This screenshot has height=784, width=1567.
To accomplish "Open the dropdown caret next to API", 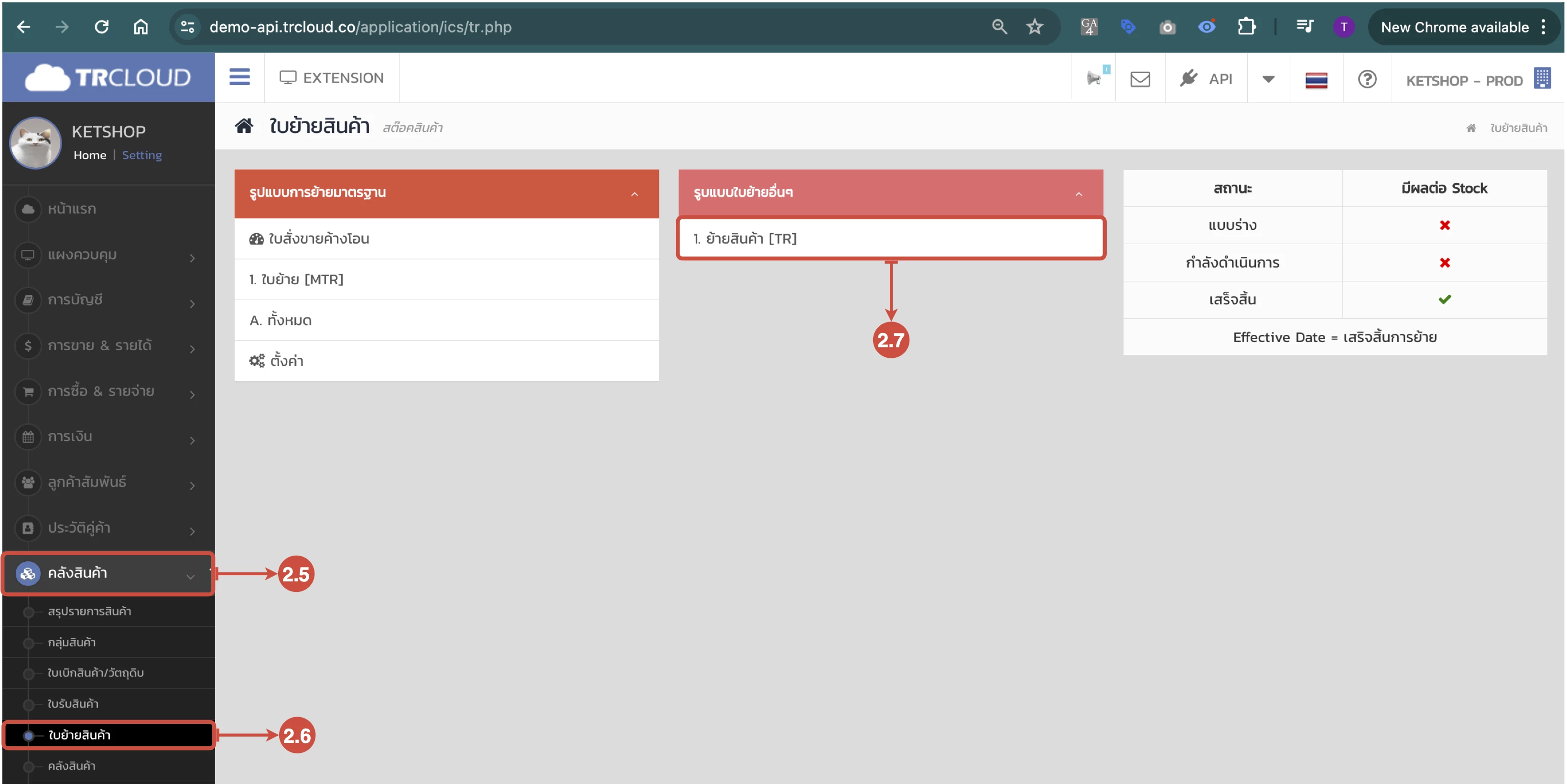I will coord(1268,79).
